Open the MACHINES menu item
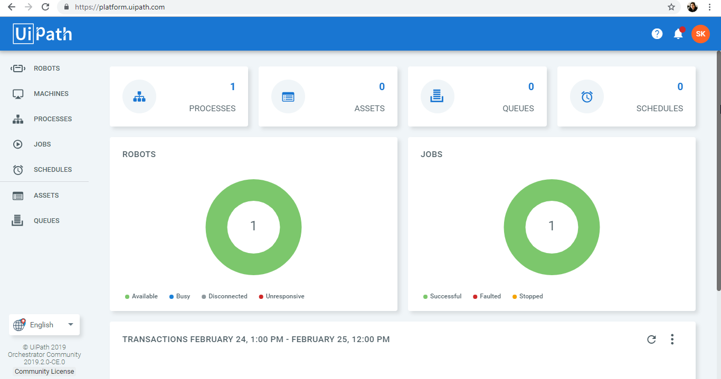 click(x=51, y=94)
